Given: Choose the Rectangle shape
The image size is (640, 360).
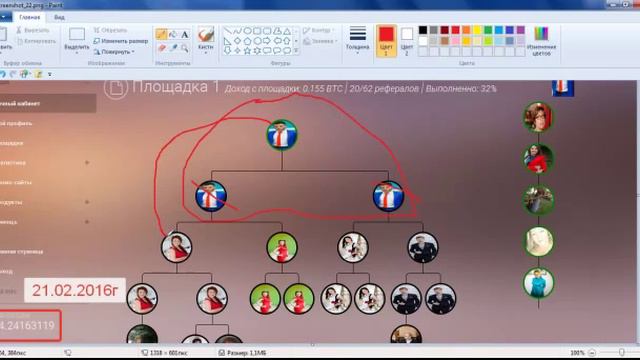Looking at the screenshot, I should pos(257,31).
